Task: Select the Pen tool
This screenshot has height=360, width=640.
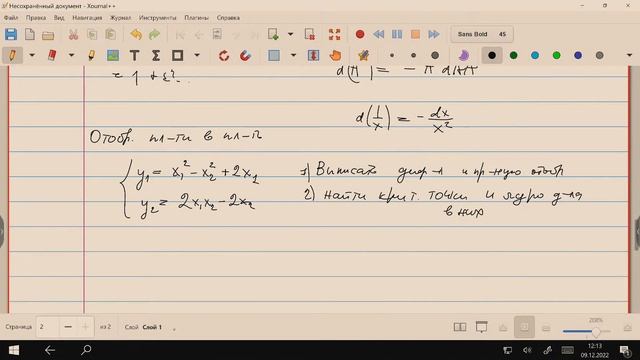Action: pos(12,56)
